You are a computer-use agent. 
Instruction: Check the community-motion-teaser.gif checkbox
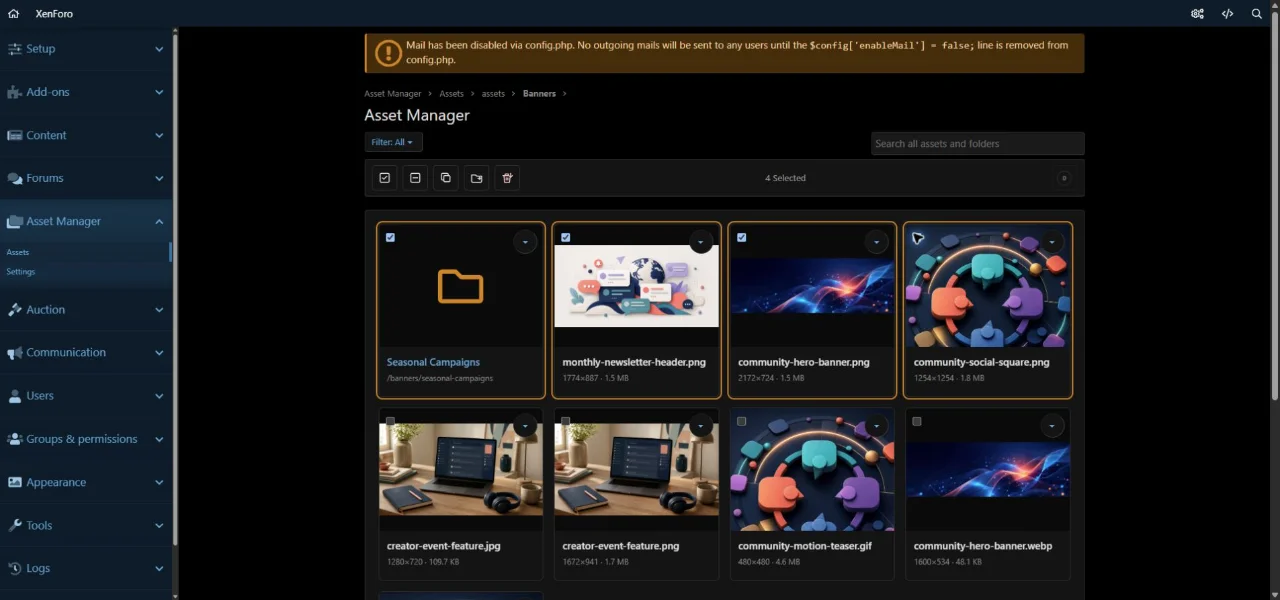(x=741, y=422)
